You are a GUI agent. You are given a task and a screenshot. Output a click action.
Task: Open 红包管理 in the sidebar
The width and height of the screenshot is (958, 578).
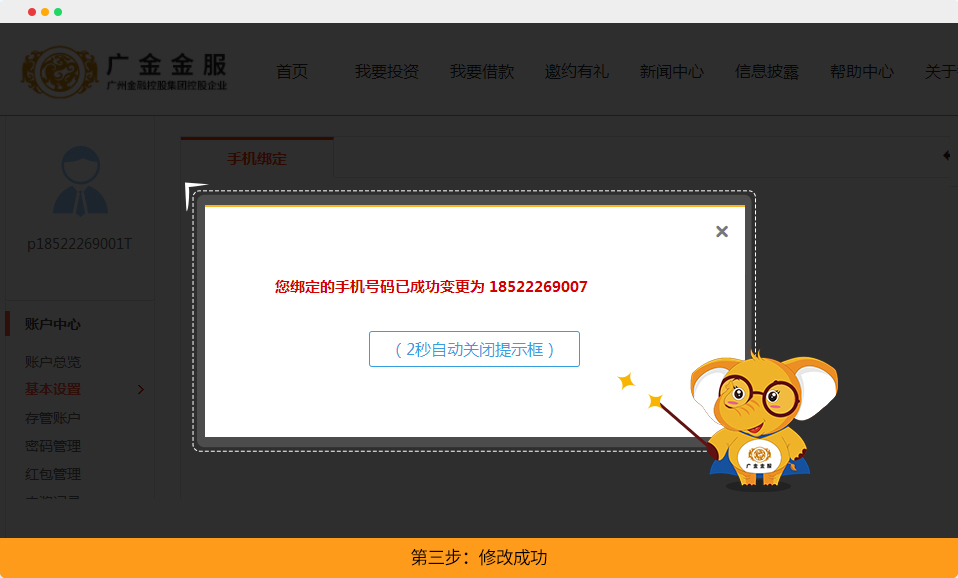coord(53,474)
